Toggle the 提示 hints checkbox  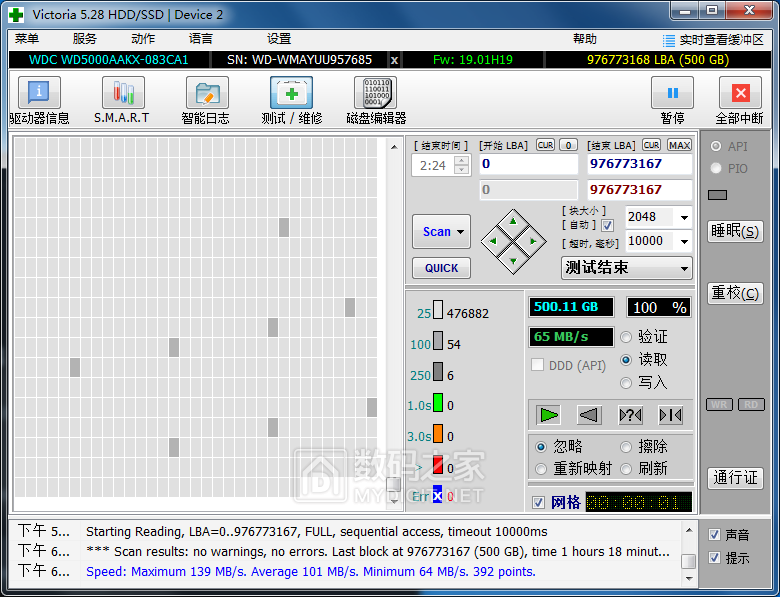click(714, 558)
